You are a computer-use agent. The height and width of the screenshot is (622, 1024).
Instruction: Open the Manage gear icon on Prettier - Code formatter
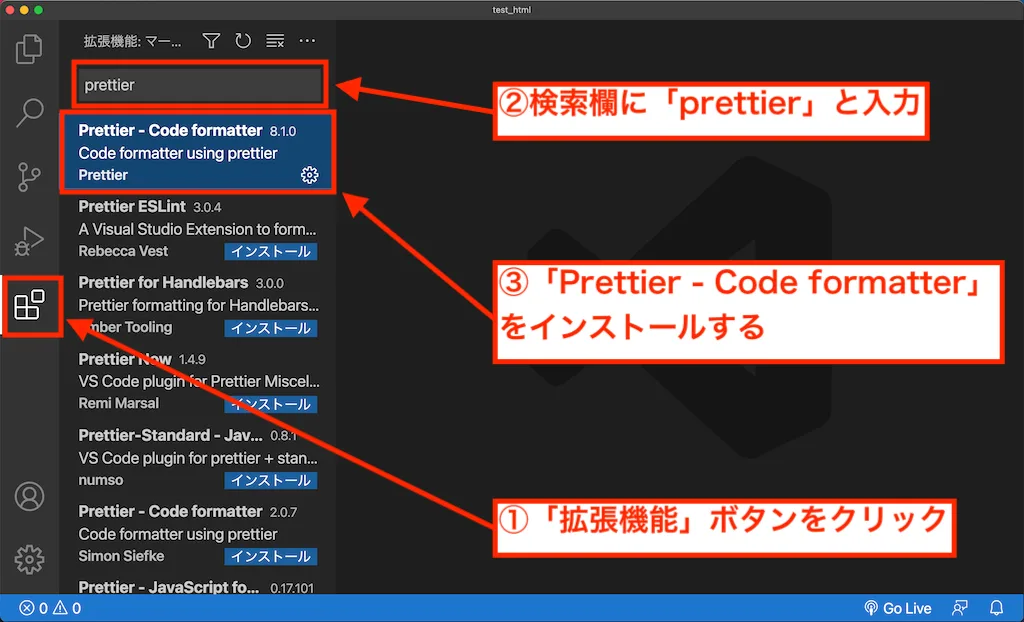click(x=309, y=174)
